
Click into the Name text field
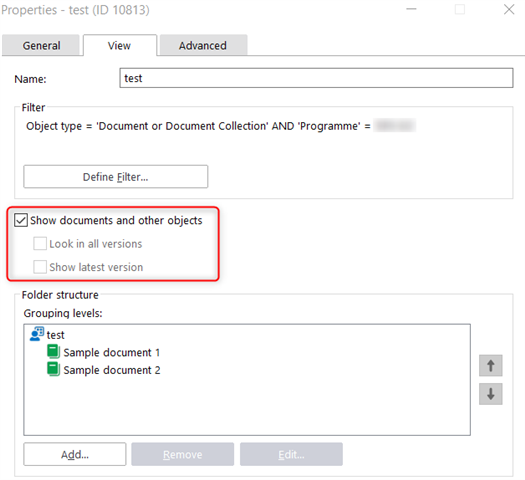[316, 78]
